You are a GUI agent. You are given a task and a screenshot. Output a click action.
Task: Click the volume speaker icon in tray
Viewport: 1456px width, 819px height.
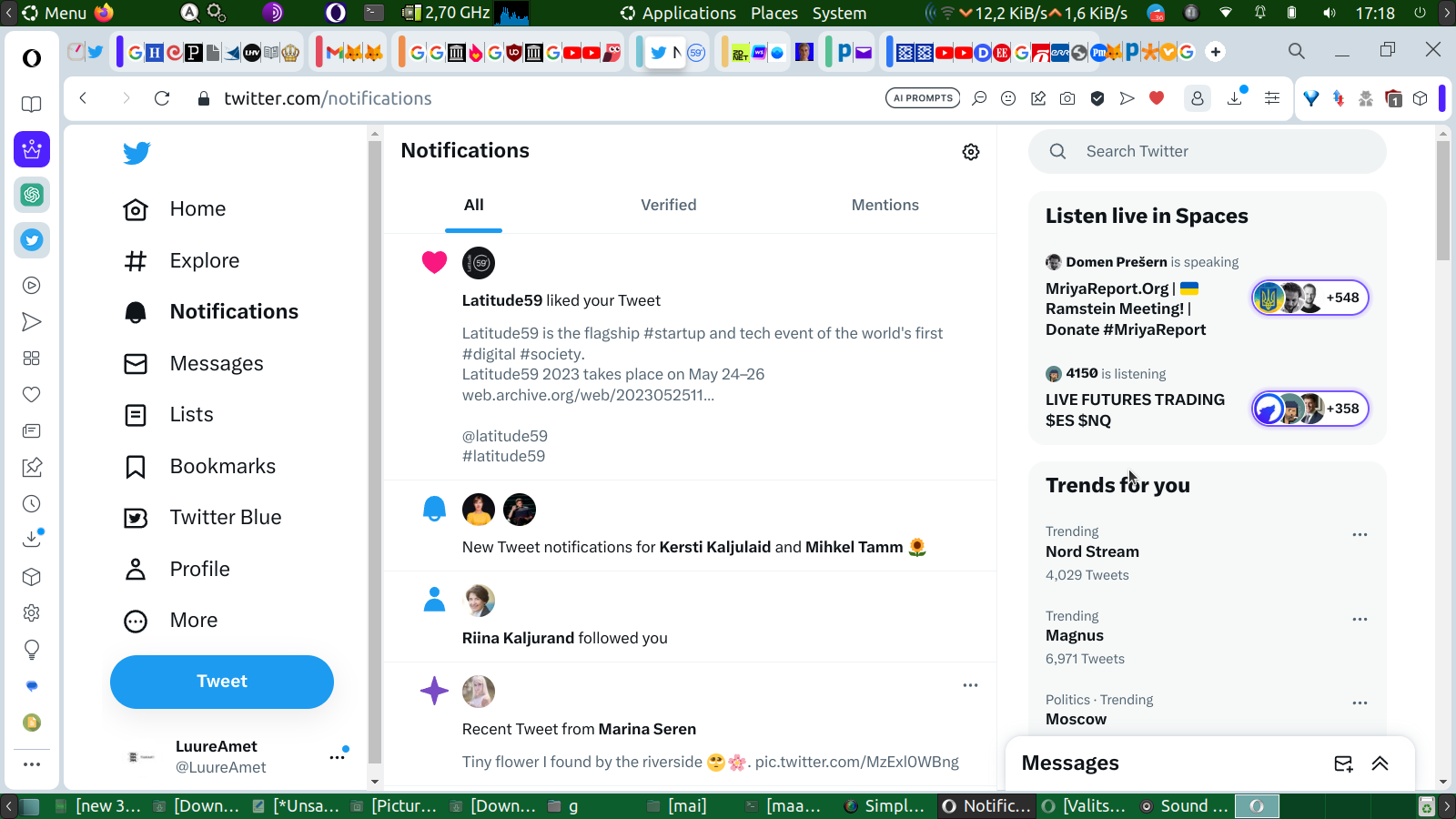pos(1330,13)
